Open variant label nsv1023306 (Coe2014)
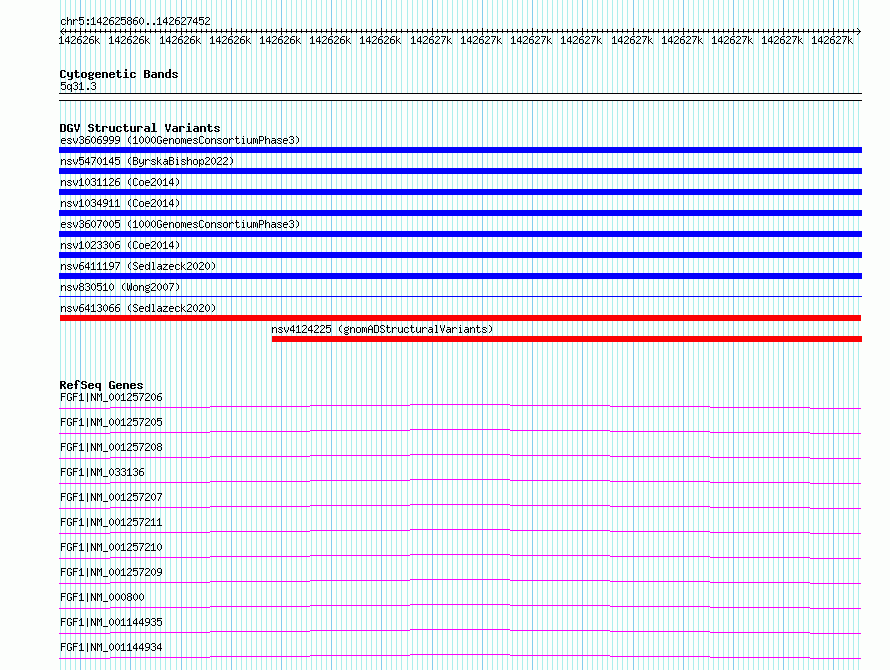 click(120, 245)
